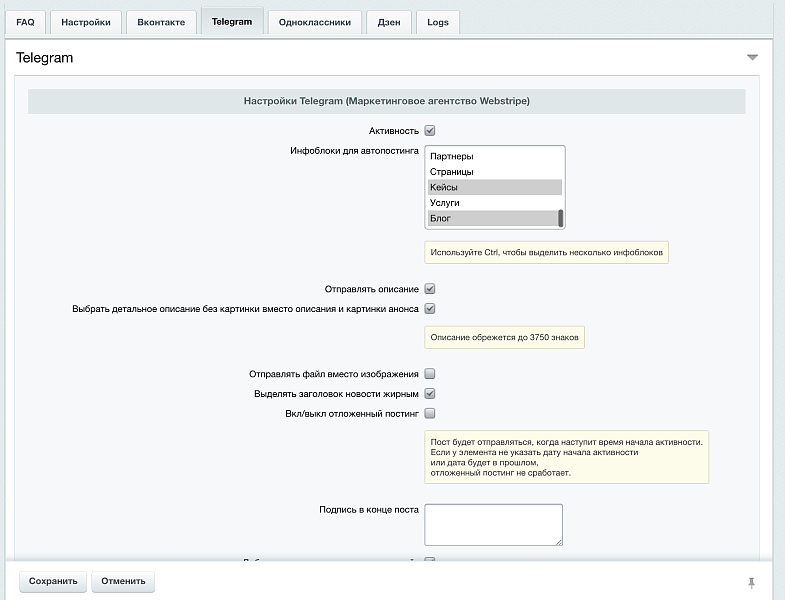785x600 pixels.
Task: Collapse the Telegram section arrow
Action: (x=752, y=58)
